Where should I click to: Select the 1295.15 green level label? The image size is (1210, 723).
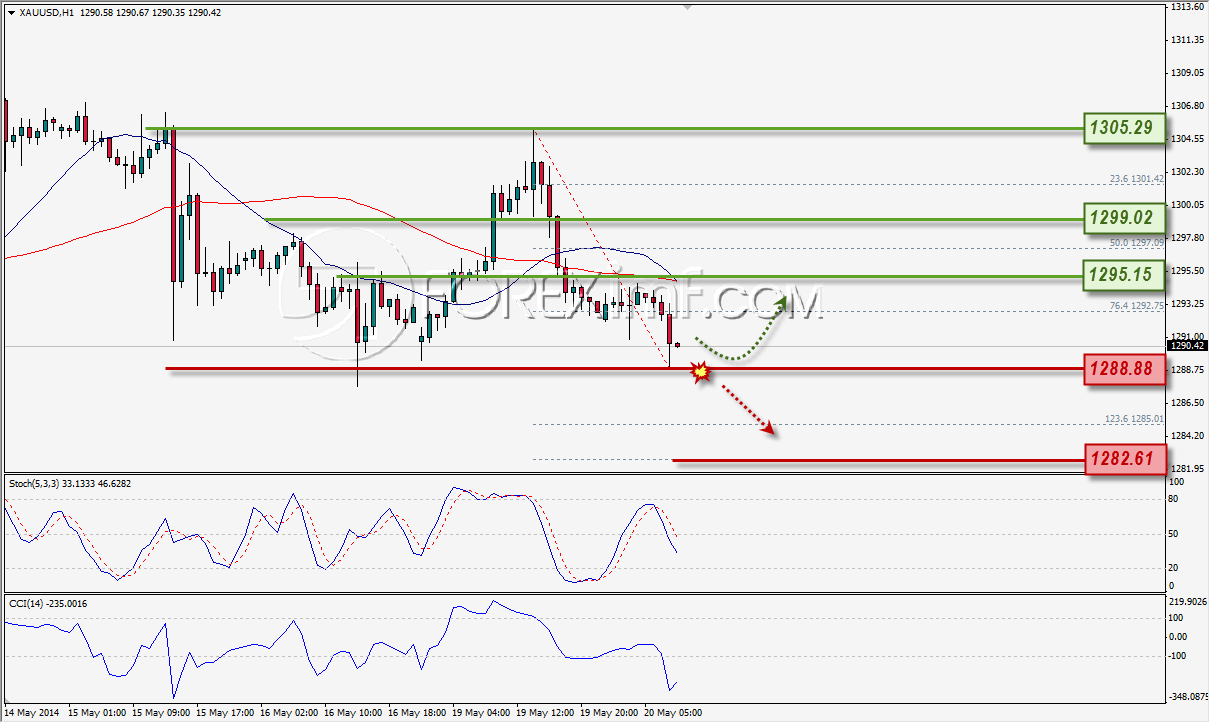(1123, 274)
